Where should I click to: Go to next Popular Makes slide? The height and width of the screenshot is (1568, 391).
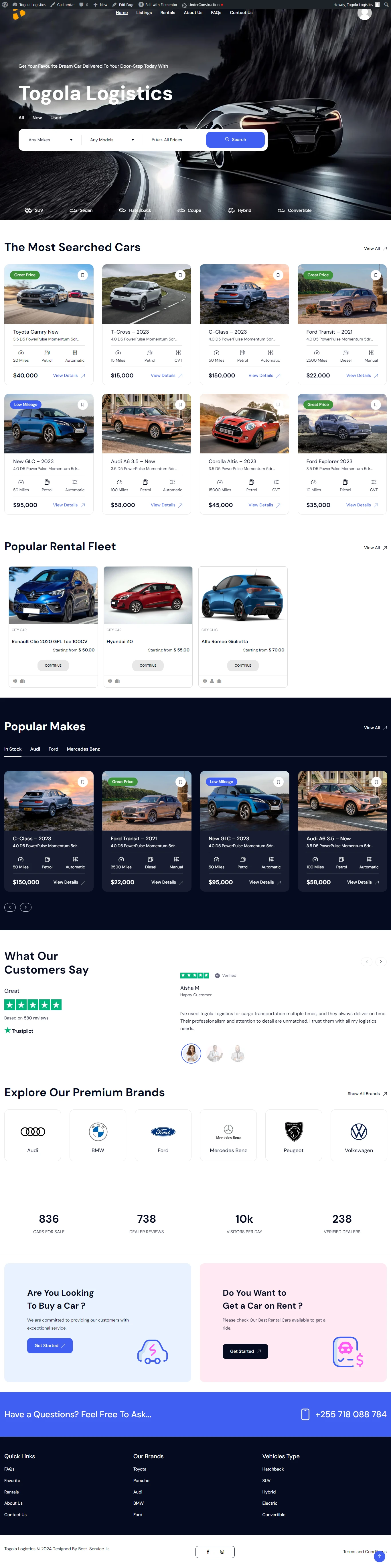(x=25, y=908)
